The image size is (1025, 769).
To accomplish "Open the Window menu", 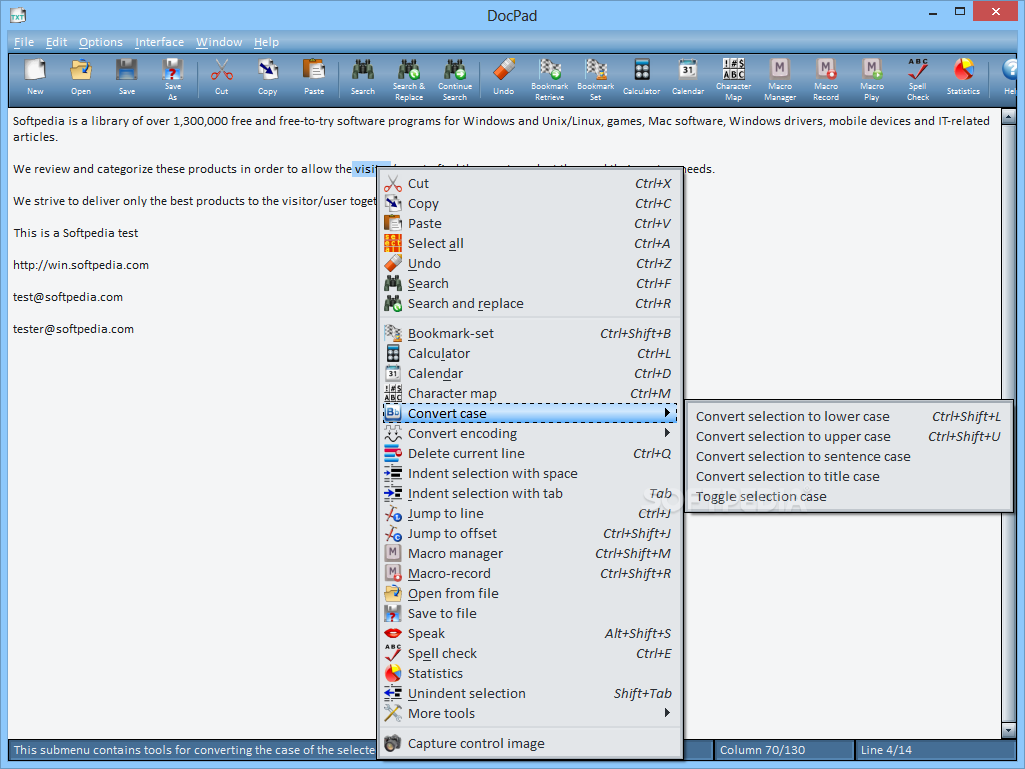I will pyautogui.click(x=219, y=42).
